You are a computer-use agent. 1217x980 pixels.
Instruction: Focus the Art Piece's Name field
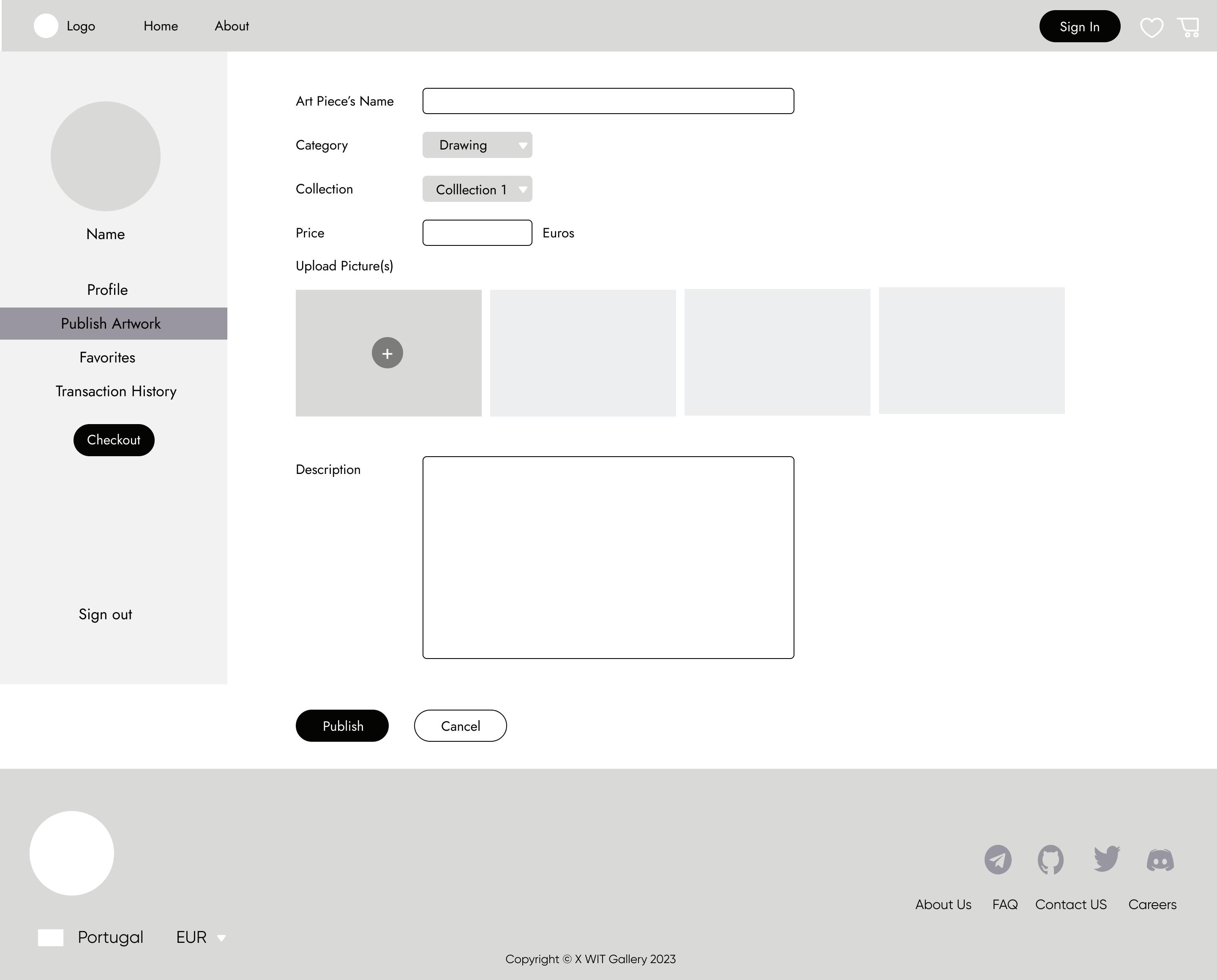(x=608, y=101)
